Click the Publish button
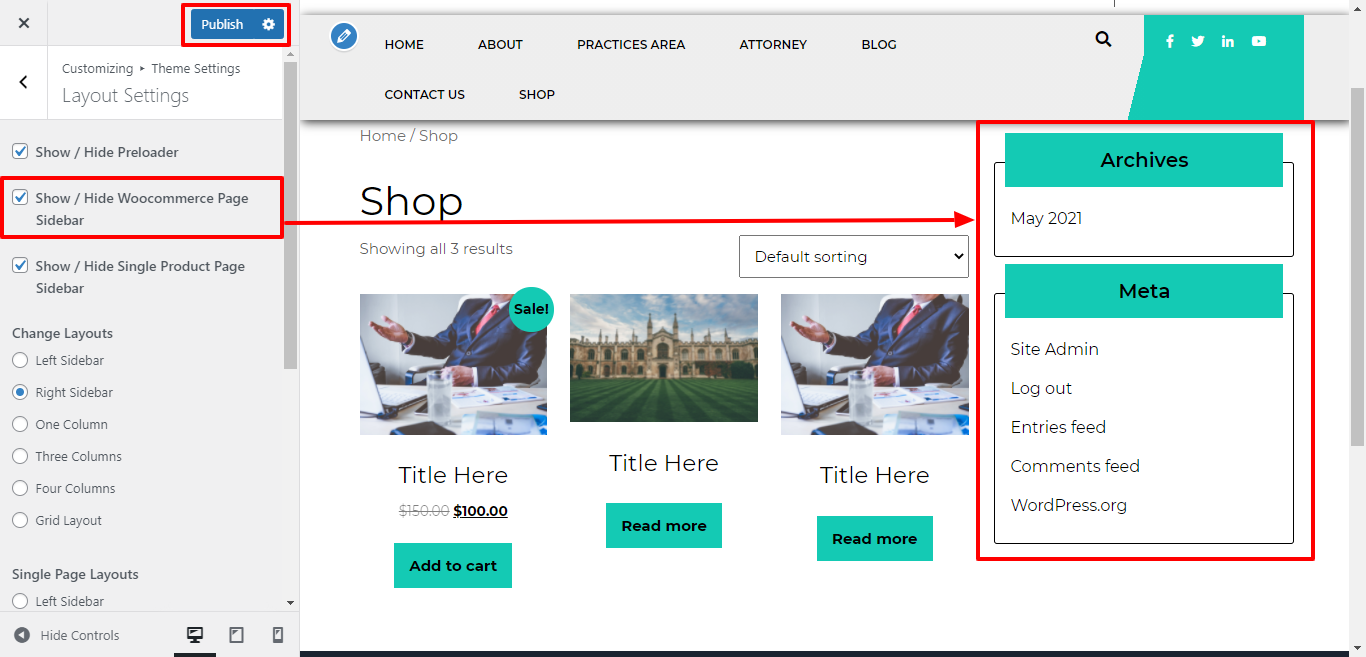This screenshot has width=1366, height=657. 222,24
